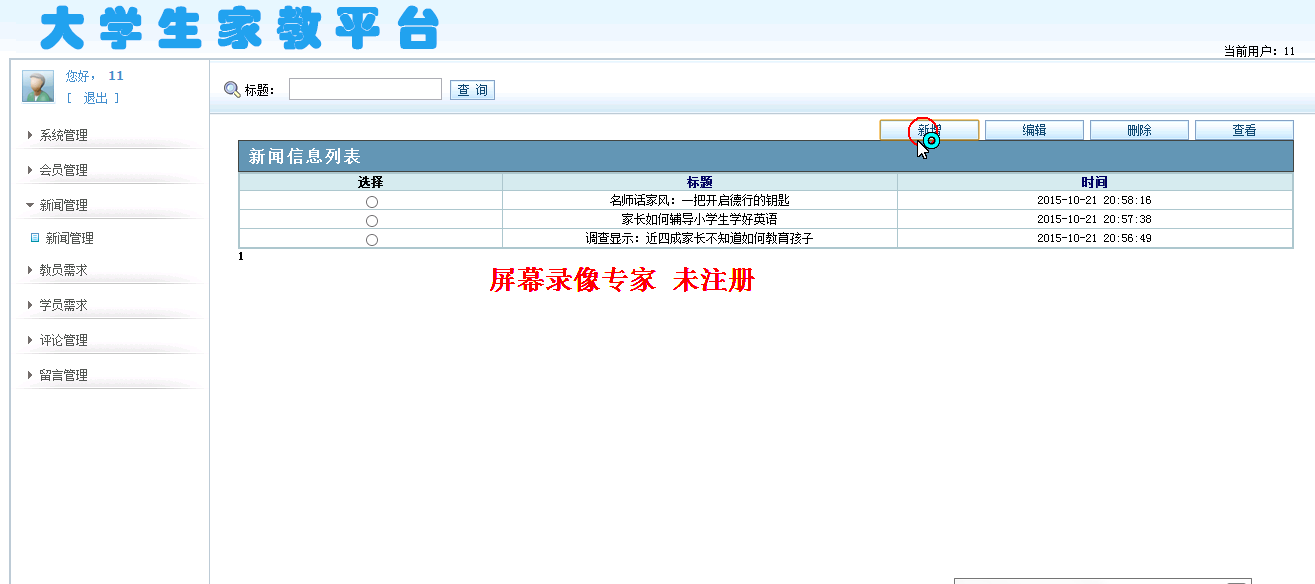Image resolution: width=1315 pixels, height=584 pixels.
Task: Click the 大学生家教平台 site logo
Action: pyautogui.click(x=239, y=28)
